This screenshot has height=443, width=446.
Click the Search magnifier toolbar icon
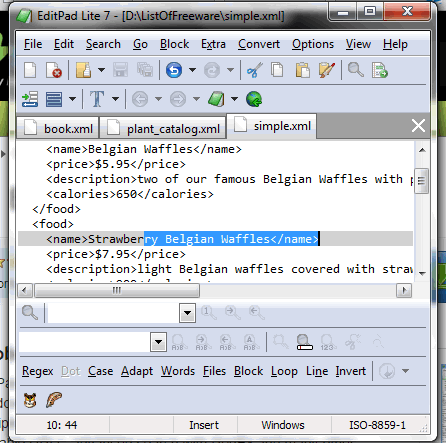click(x=356, y=70)
